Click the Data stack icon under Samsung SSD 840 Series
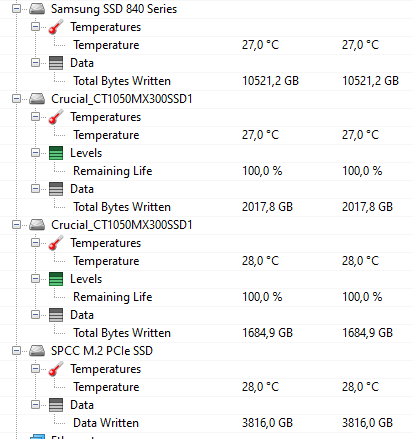Viewport: 413px width, 439px height. [56, 63]
